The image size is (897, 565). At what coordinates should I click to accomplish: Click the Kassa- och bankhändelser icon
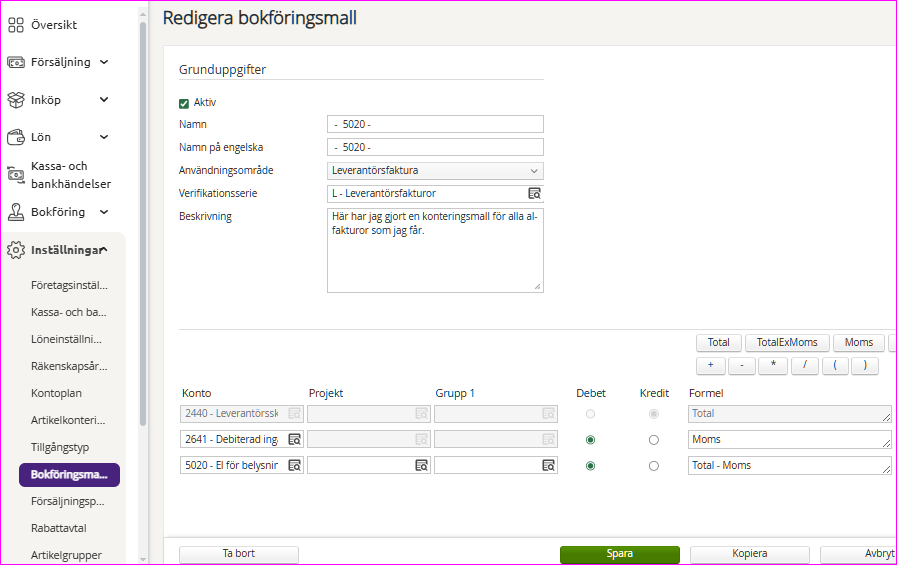click(x=16, y=174)
